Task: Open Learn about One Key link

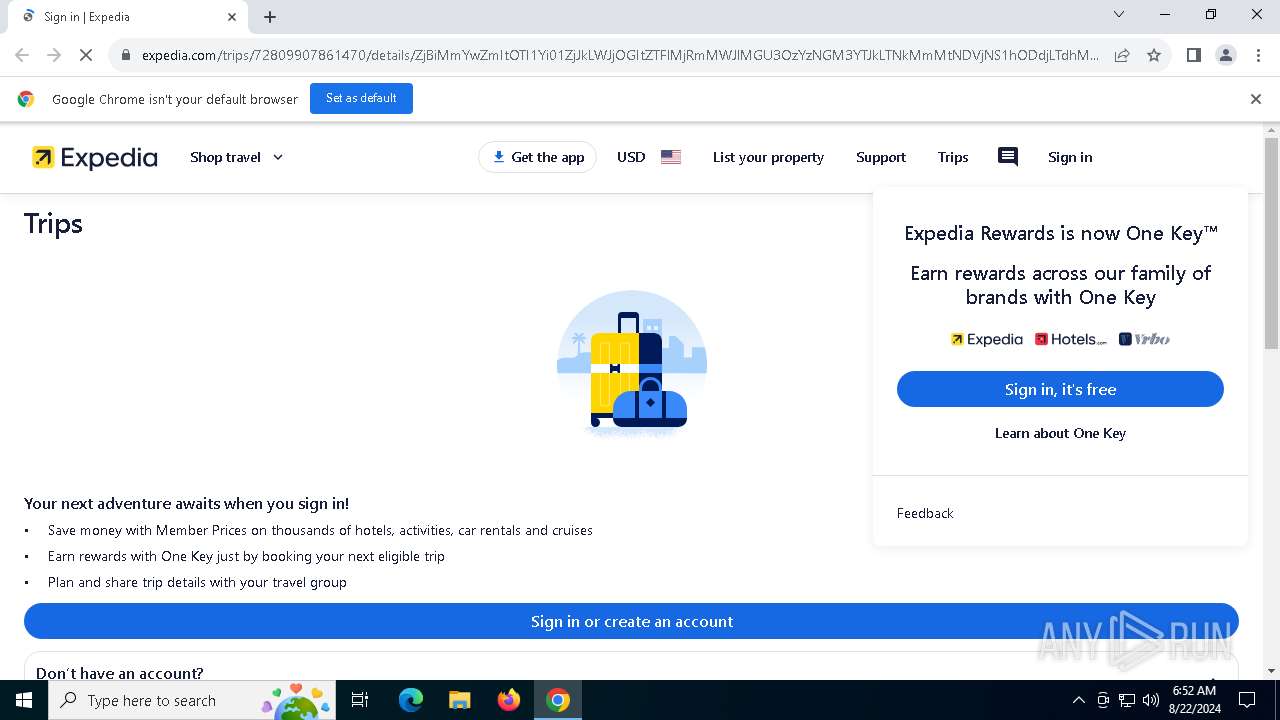Action: [1060, 433]
